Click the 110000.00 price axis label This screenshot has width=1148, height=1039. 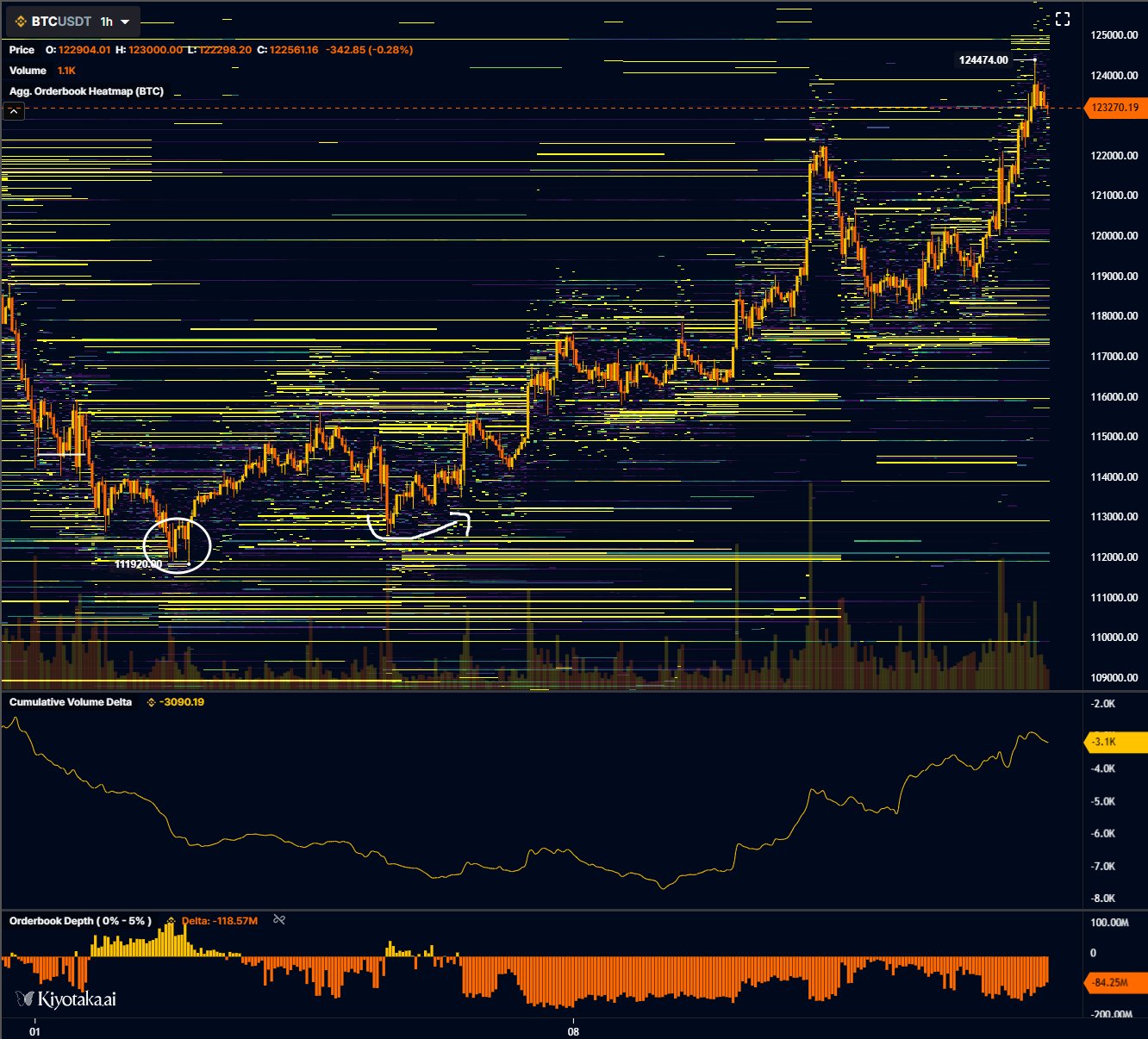pos(1114,638)
